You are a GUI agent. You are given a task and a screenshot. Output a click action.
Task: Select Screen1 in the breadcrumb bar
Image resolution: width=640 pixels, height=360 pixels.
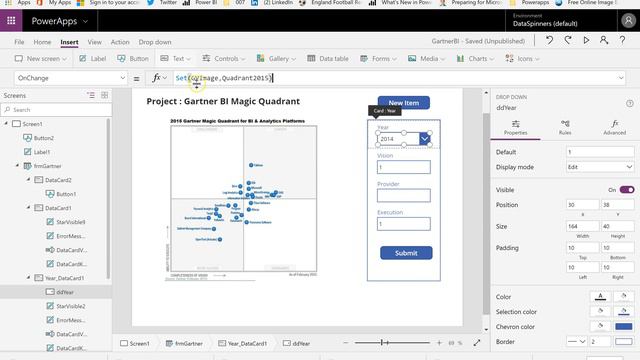tap(135, 343)
